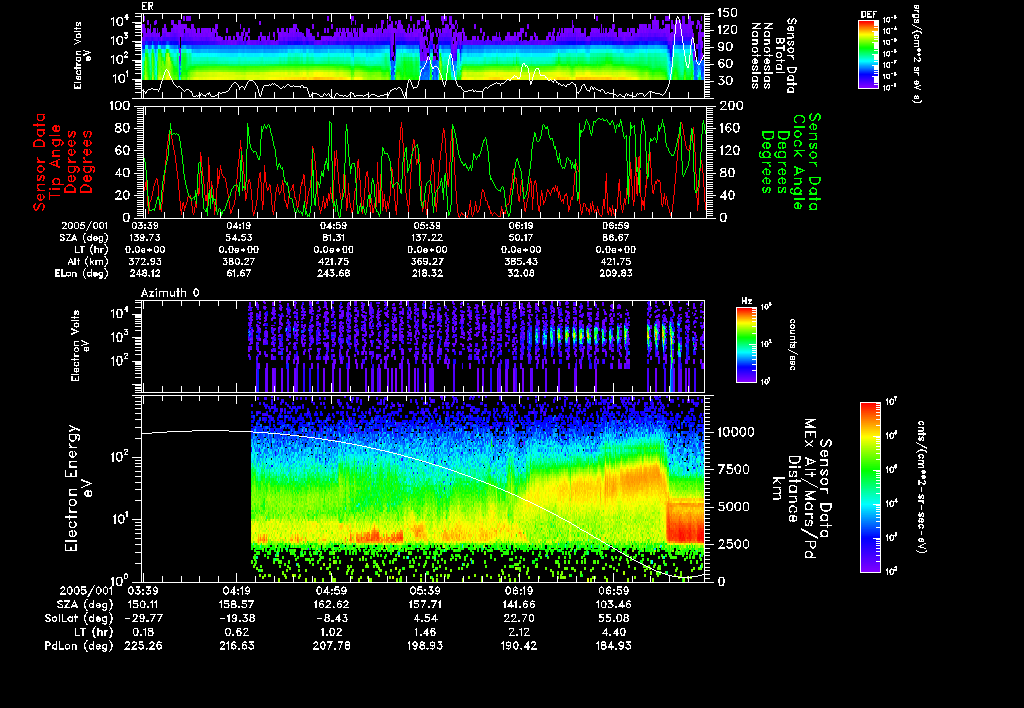Click the DEF color scale bar

[868, 54]
